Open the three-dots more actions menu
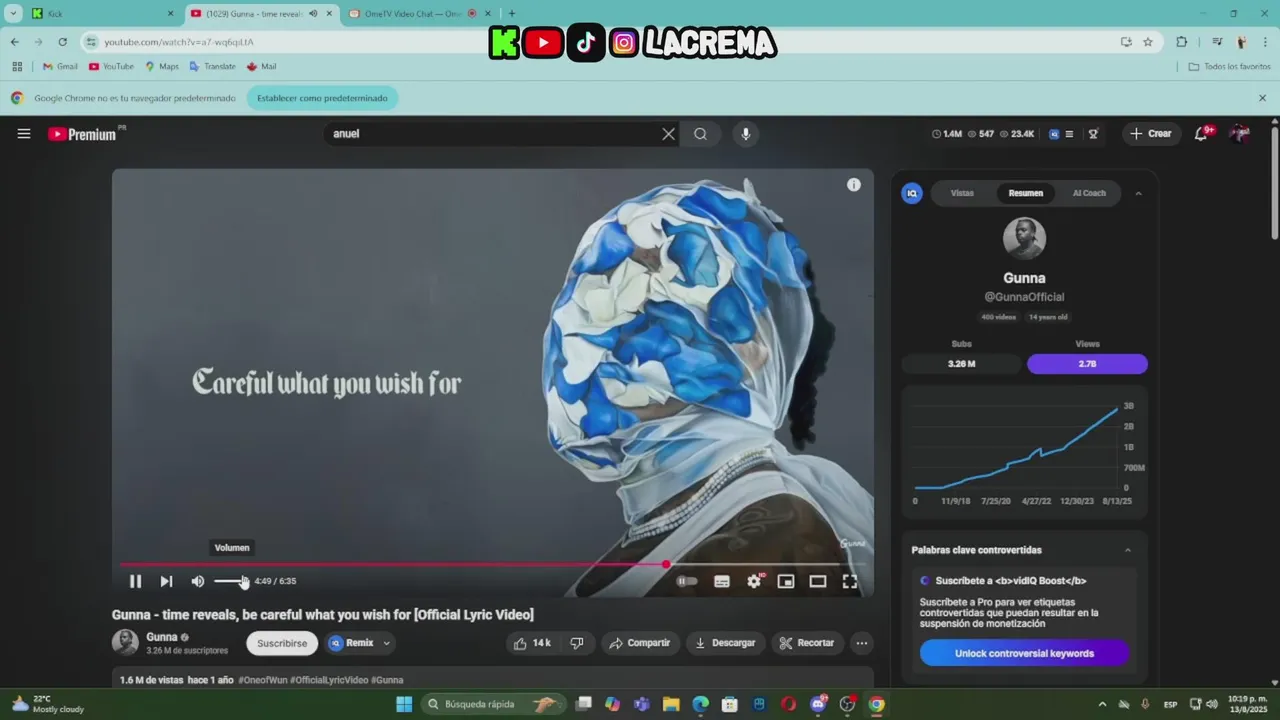The width and height of the screenshot is (1280, 720). 861,643
